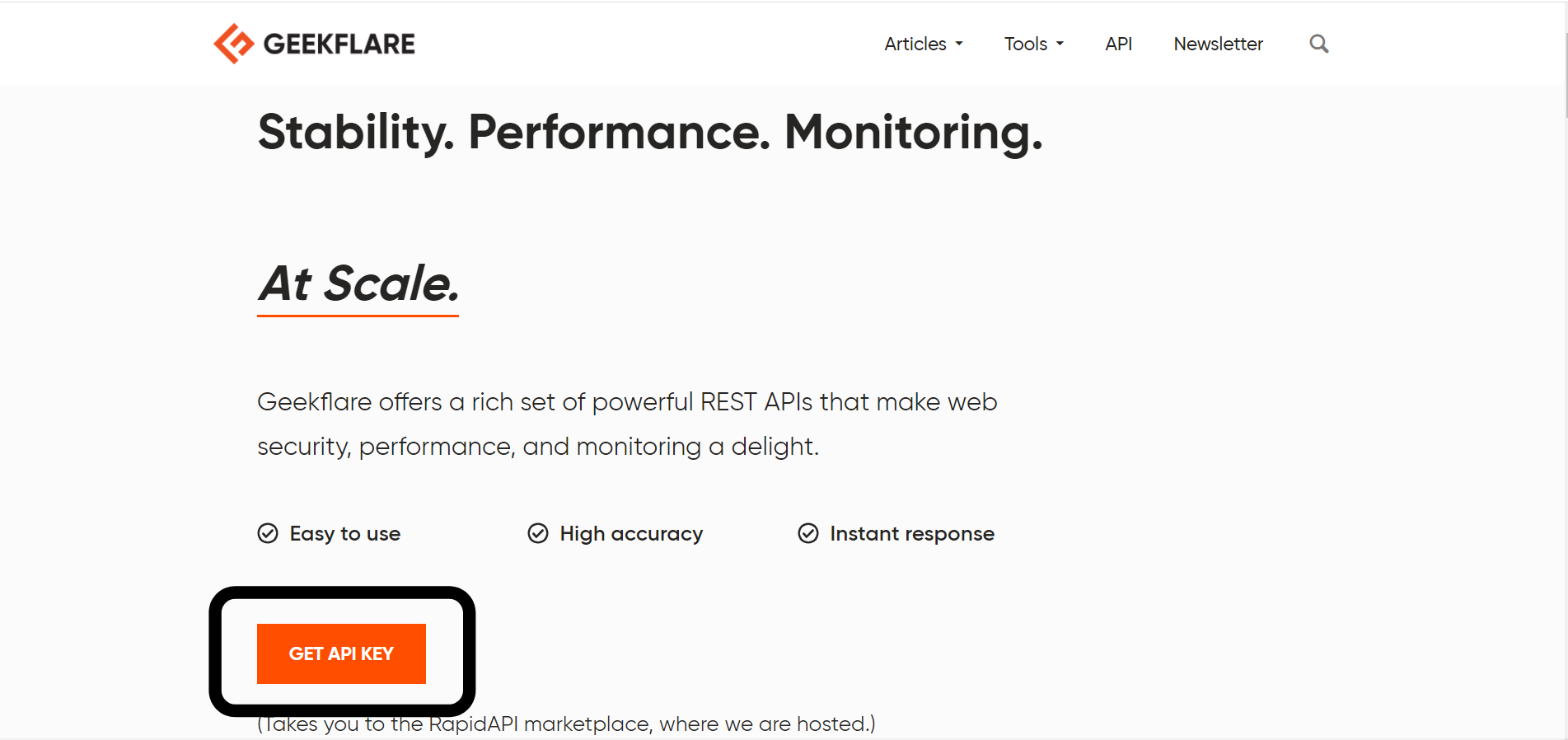Screen dimensions: 1568x740
Task: Click the 'Easy to use' label
Action: (344, 534)
